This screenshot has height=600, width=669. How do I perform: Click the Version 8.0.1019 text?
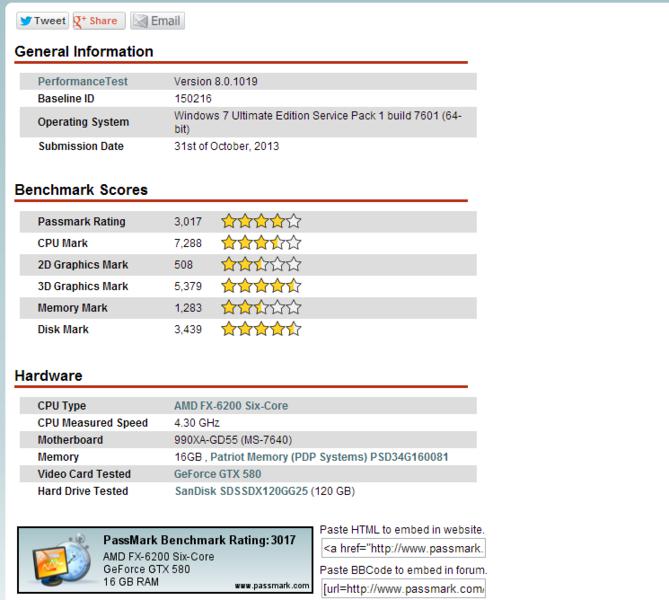(215, 81)
